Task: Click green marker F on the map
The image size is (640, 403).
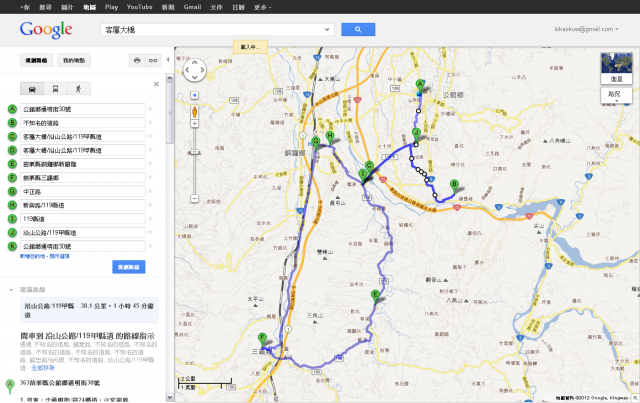Action: tap(262, 340)
